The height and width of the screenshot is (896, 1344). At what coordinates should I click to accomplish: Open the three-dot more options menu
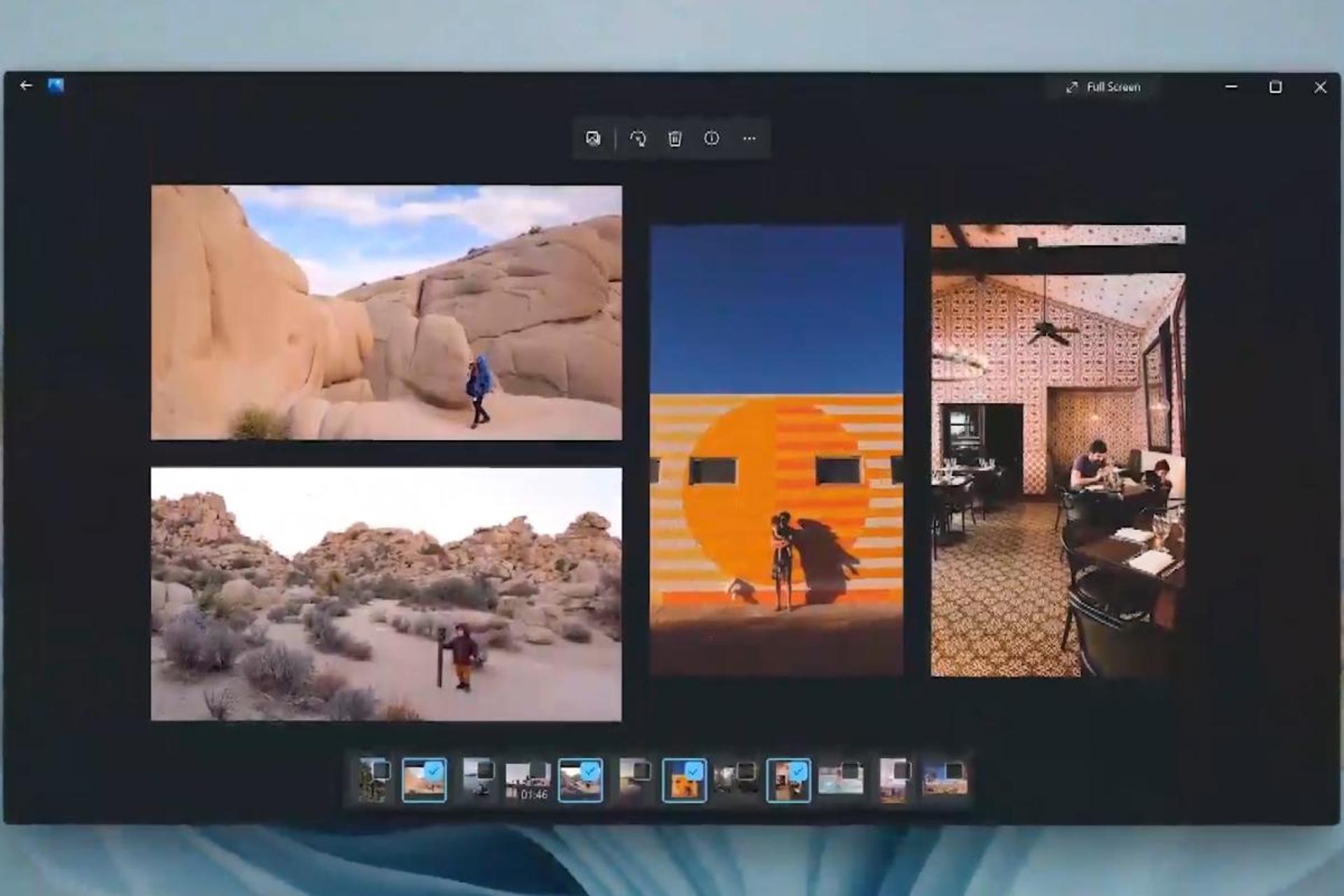tap(749, 139)
